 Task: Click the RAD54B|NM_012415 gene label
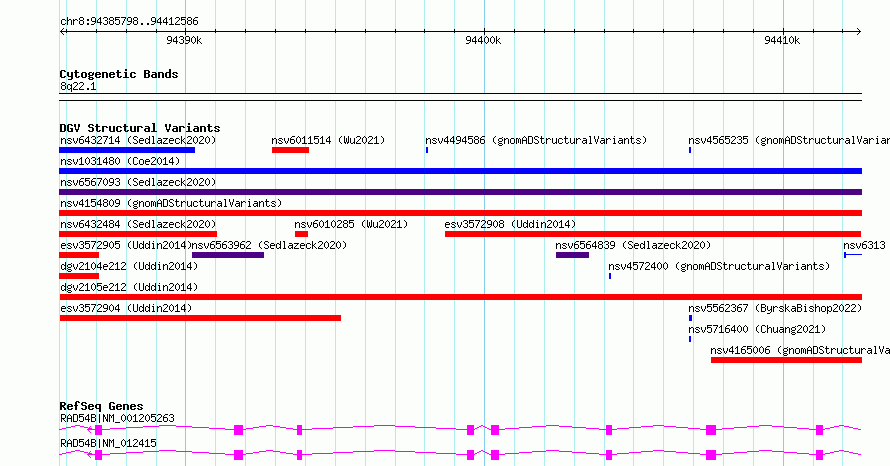coord(108,443)
